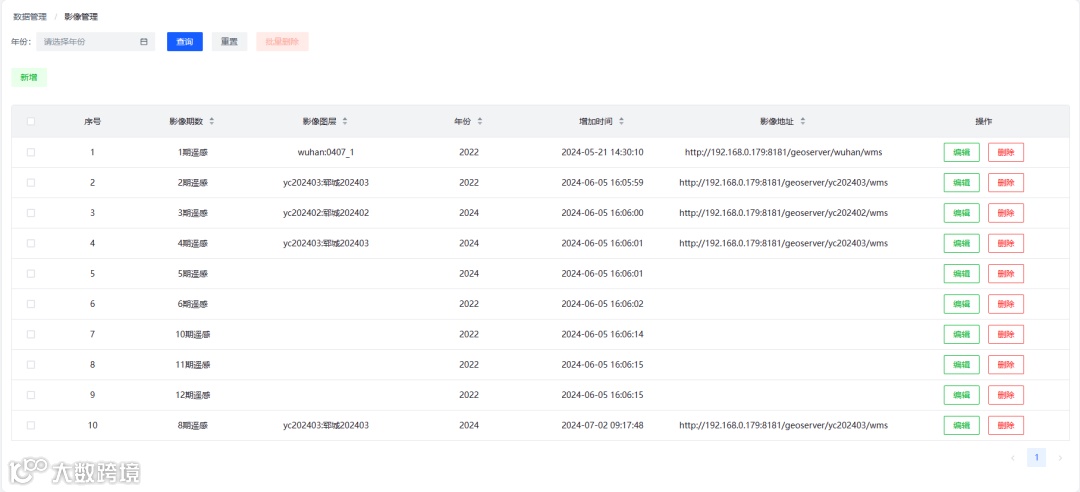1080x492 pixels.
Task: Delete the 12期遥感 row
Action: 1006,395
